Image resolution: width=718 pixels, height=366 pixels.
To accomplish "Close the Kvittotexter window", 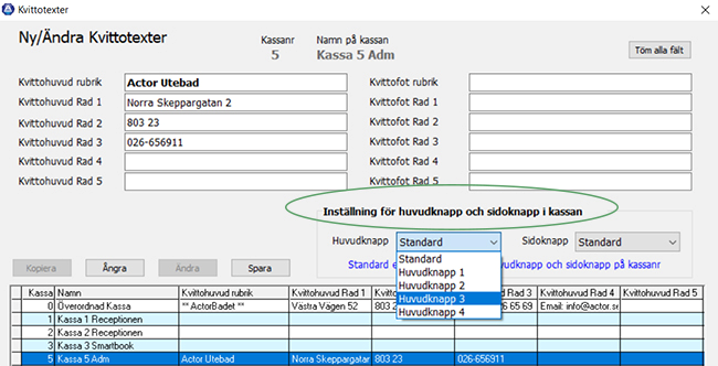I will (x=705, y=10).
